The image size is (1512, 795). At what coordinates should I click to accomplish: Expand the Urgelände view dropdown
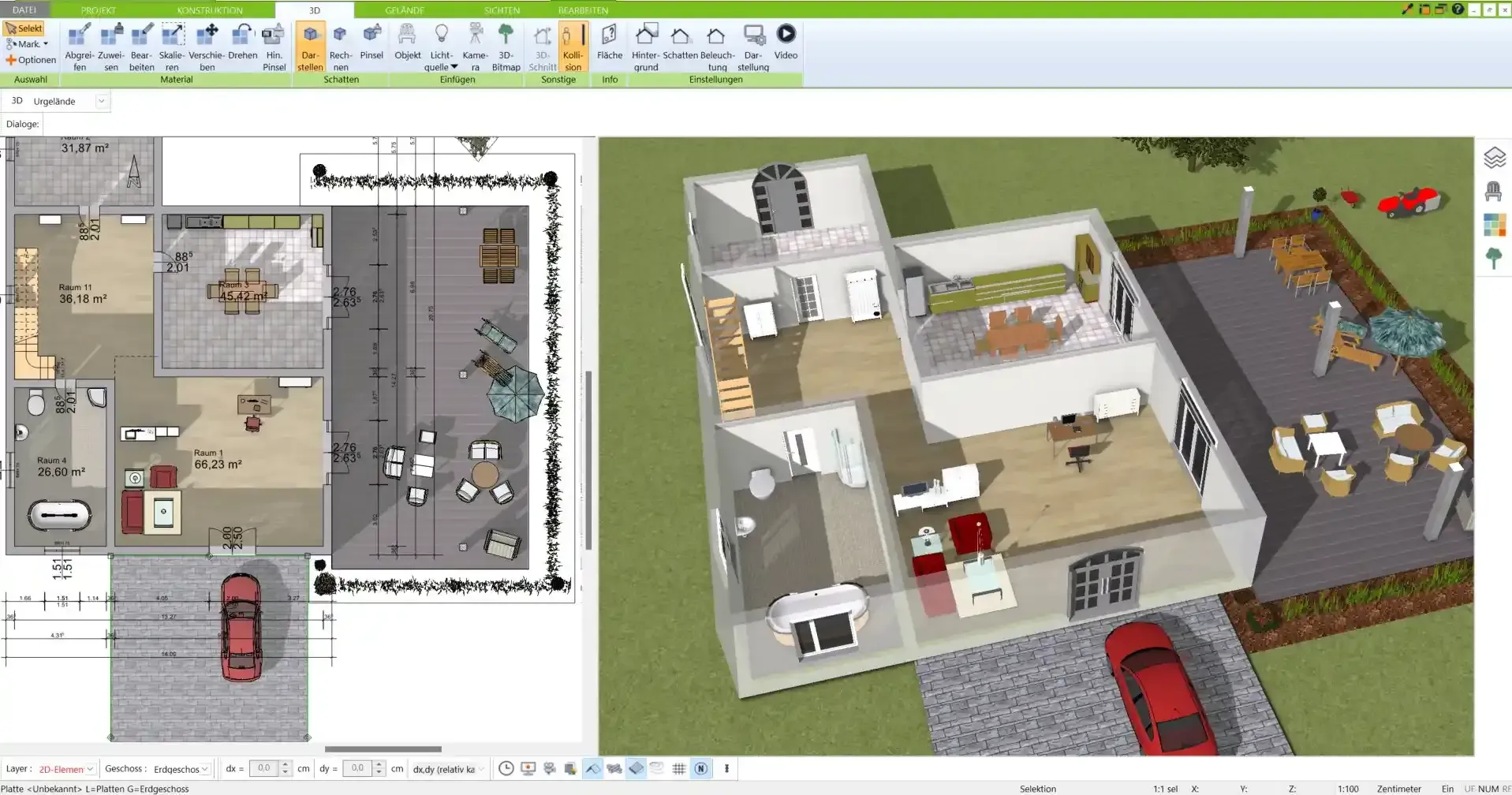[x=101, y=101]
